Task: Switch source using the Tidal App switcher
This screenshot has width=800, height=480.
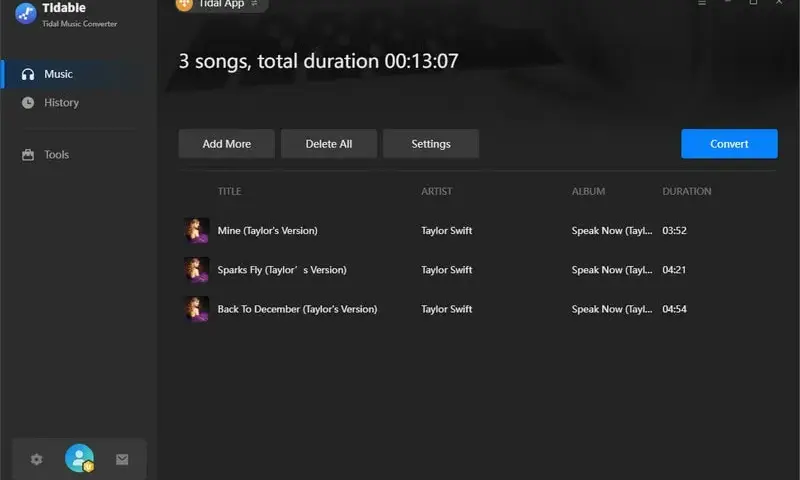Action: 222,4
